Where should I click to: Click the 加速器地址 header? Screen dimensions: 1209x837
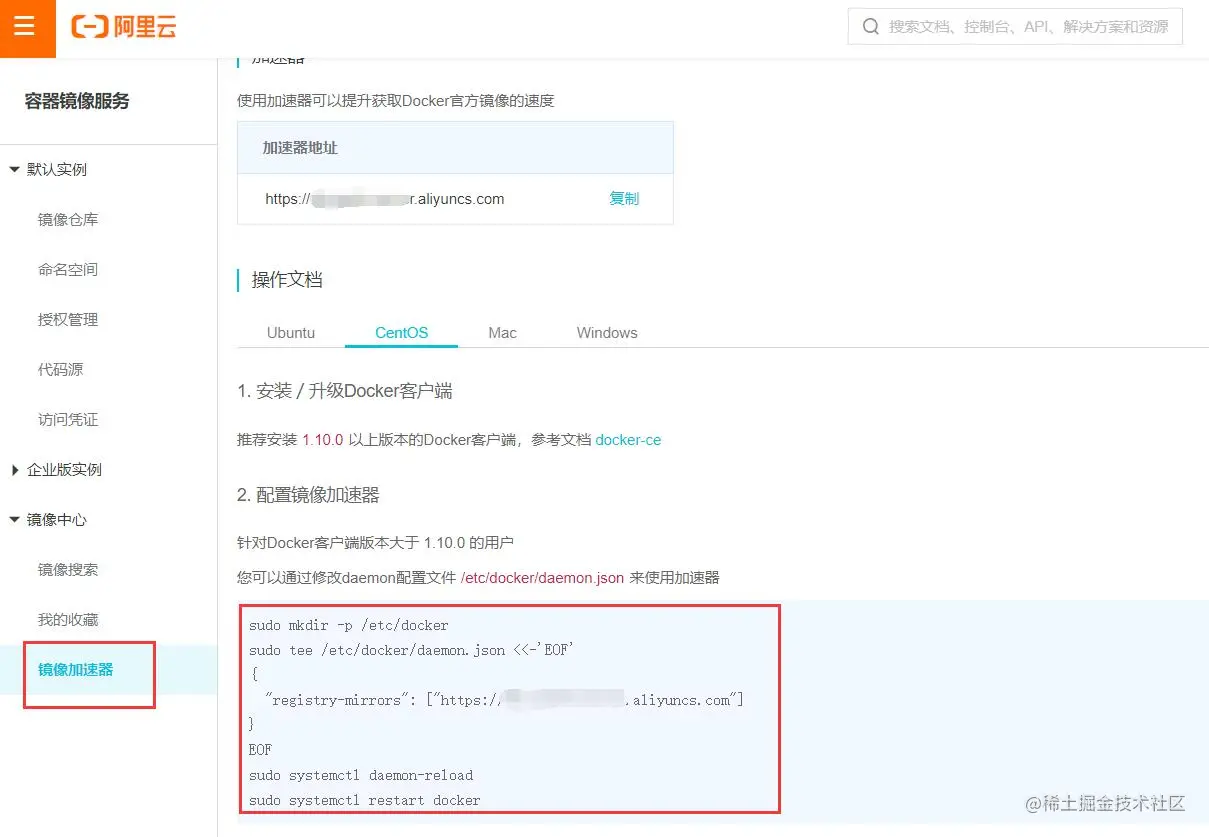300,148
